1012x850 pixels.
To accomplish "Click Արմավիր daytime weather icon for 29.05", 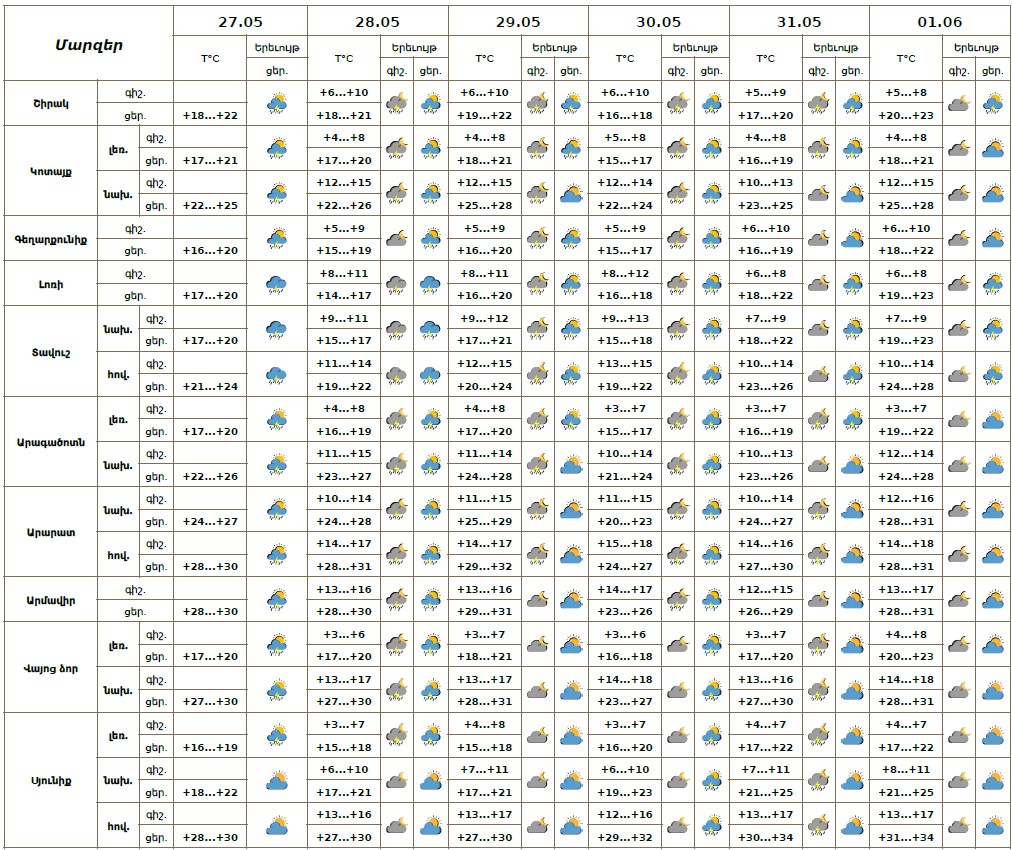I will pyautogui.click(x=571, y=599).
